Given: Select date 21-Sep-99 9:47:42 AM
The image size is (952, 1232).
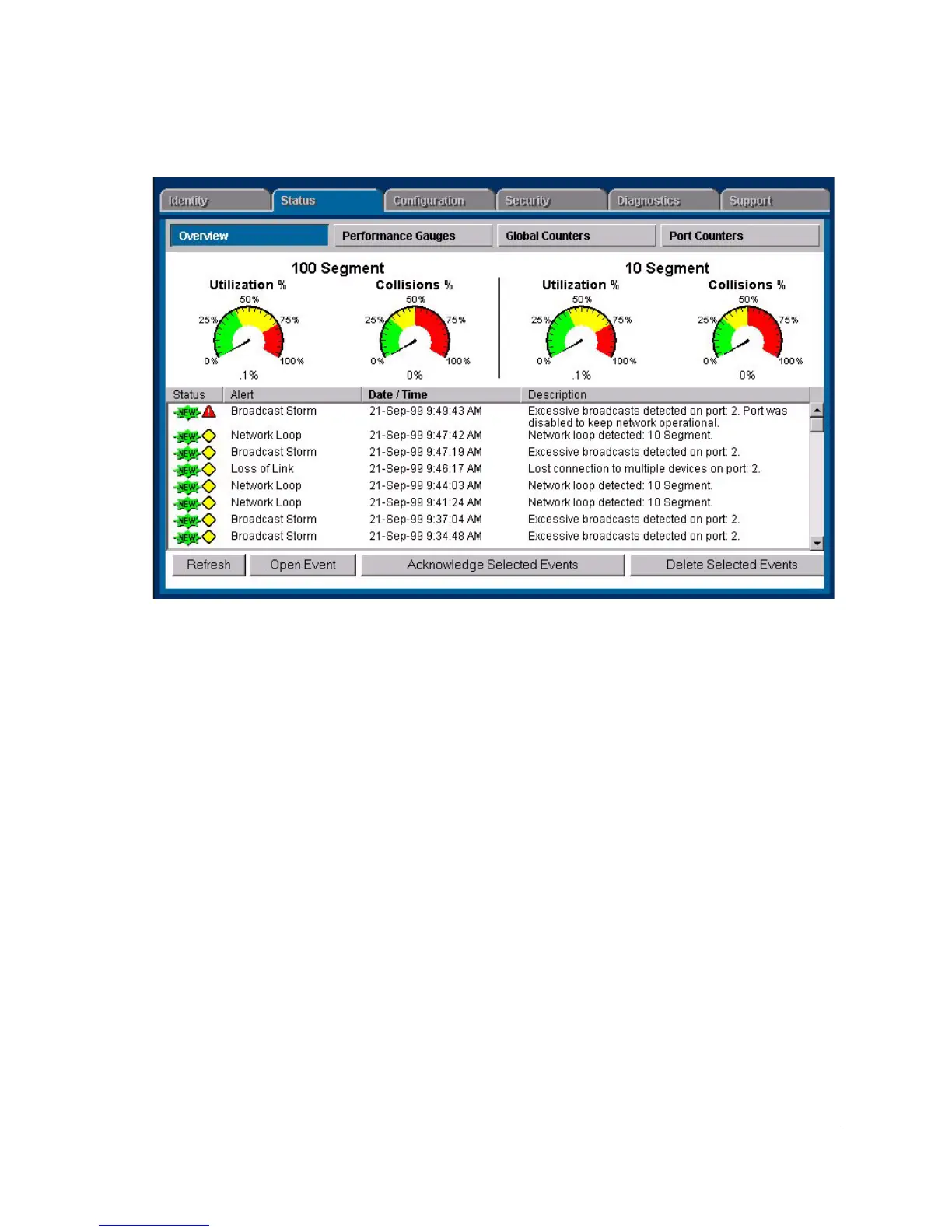Looking at the screenshot, I should [425, 436].
